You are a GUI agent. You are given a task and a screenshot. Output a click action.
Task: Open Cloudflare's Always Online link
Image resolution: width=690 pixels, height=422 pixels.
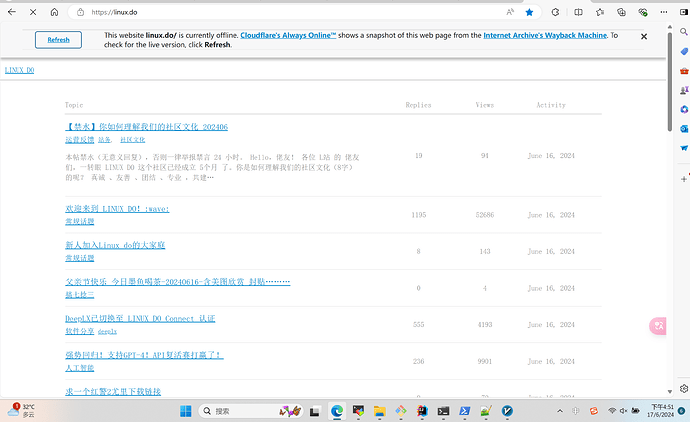288,35
